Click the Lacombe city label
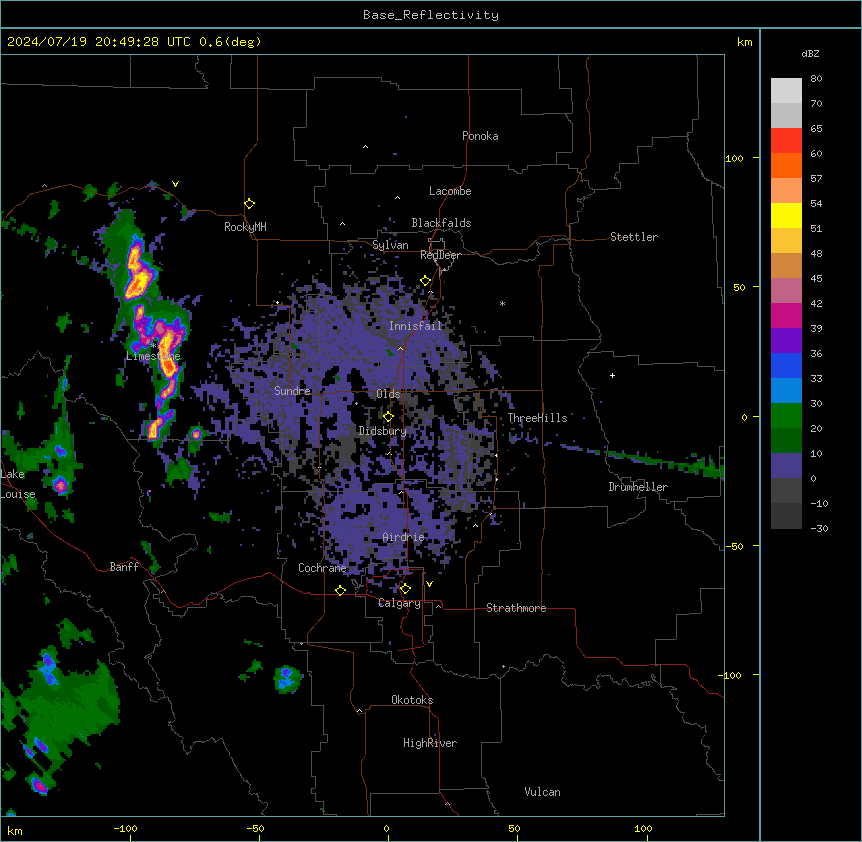 pyautogui.click(x=450, y=191)
